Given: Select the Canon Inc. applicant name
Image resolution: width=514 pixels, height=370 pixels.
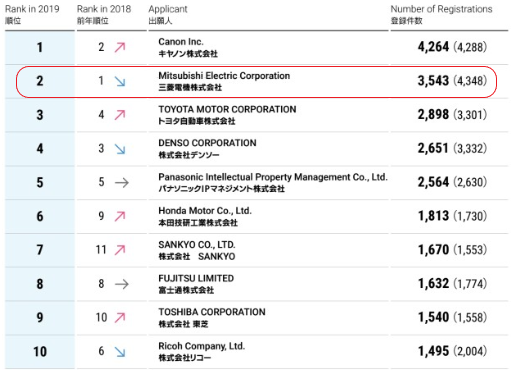Looking at the screenshot, I should (x=181, y=42).
